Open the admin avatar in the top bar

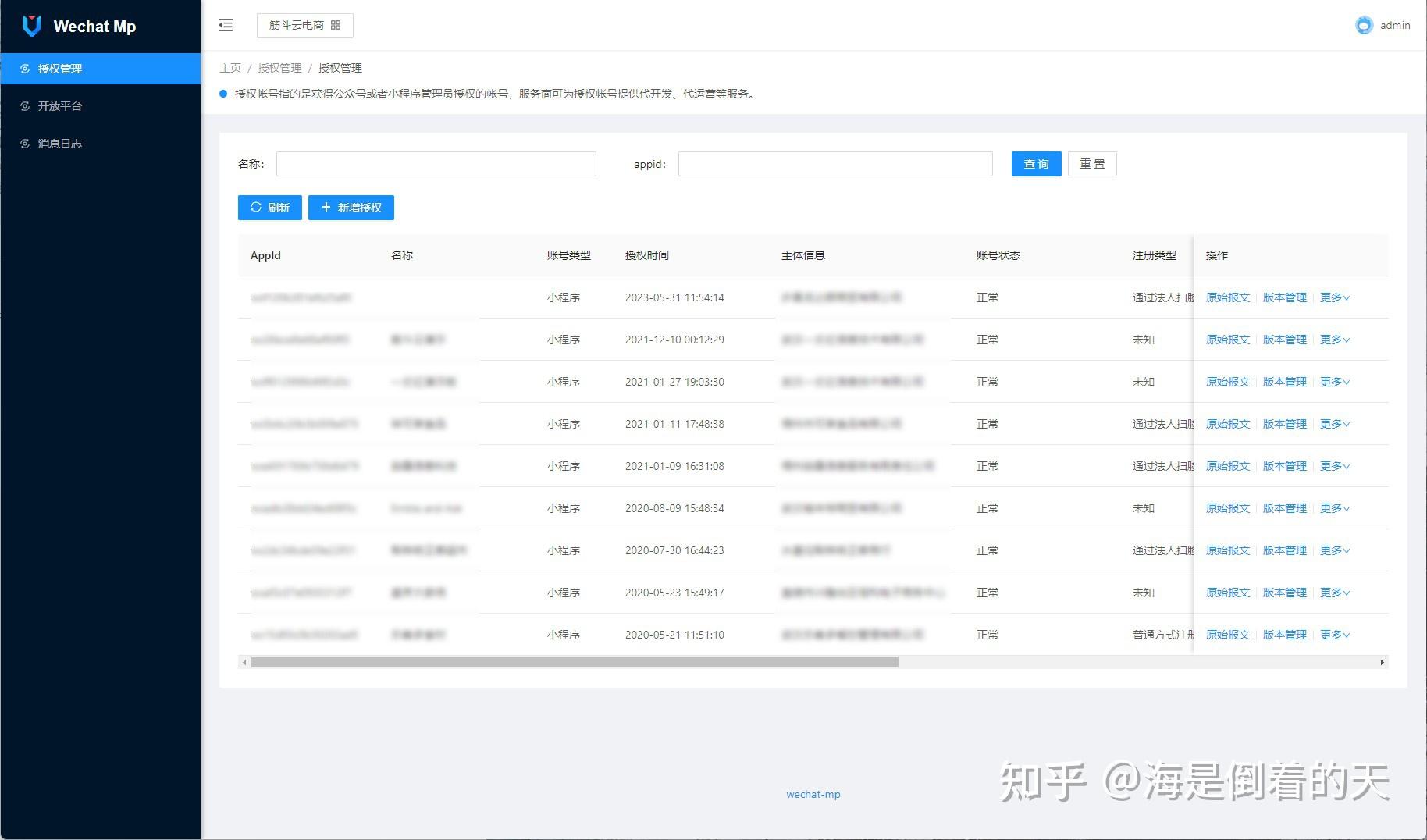coord(1363,25)
